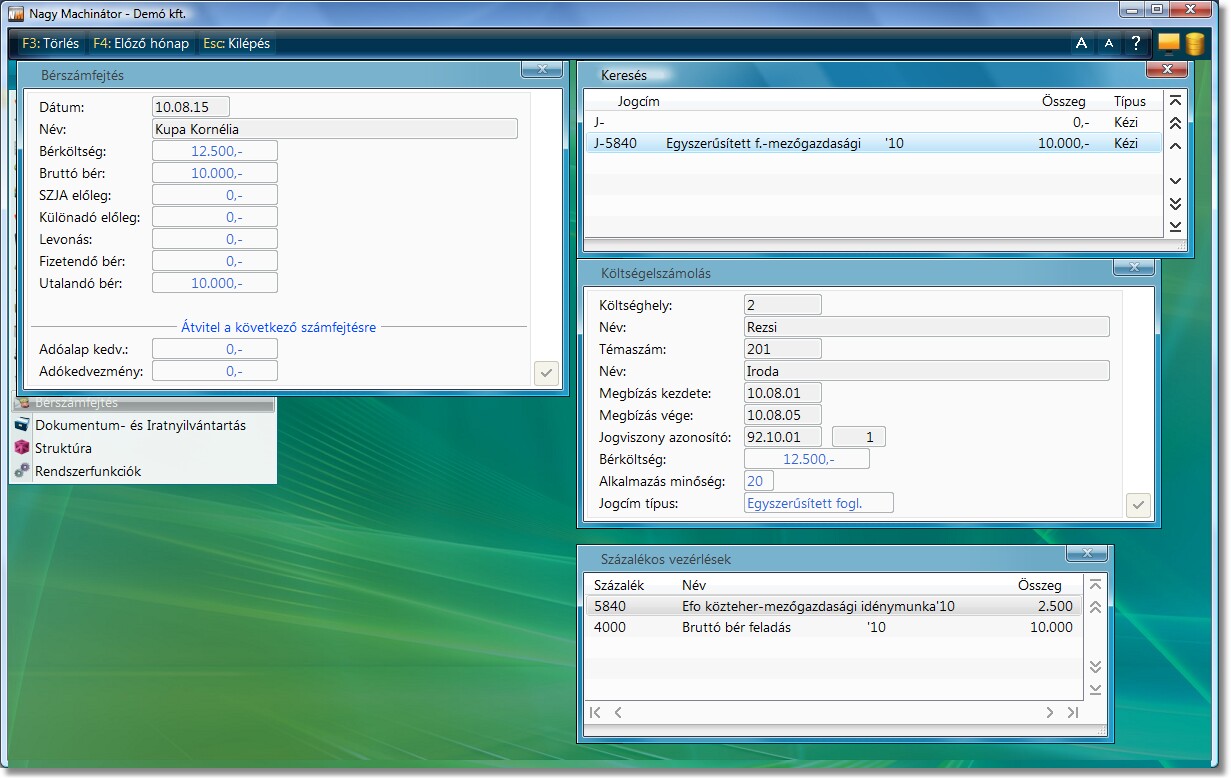
Task: Select Rendszerfunkciók in the side menu
Action: (x=88, y=471)
